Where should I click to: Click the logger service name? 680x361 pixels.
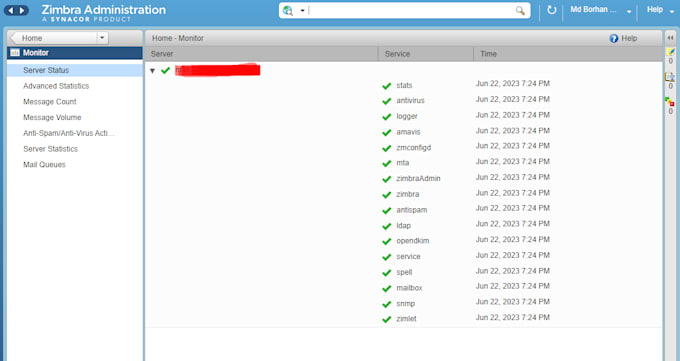tap(407, 116)
